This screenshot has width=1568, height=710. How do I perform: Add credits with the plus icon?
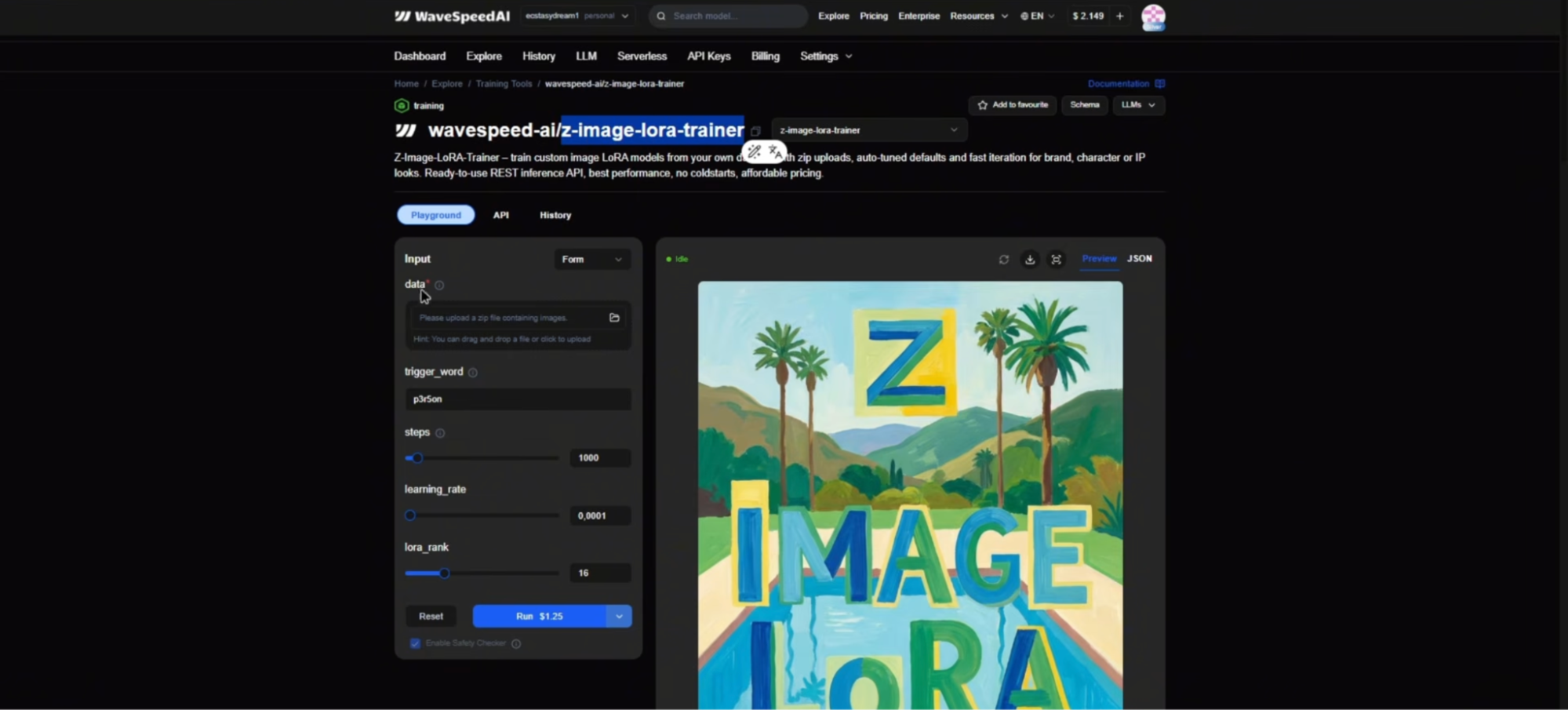point(1120,16)
